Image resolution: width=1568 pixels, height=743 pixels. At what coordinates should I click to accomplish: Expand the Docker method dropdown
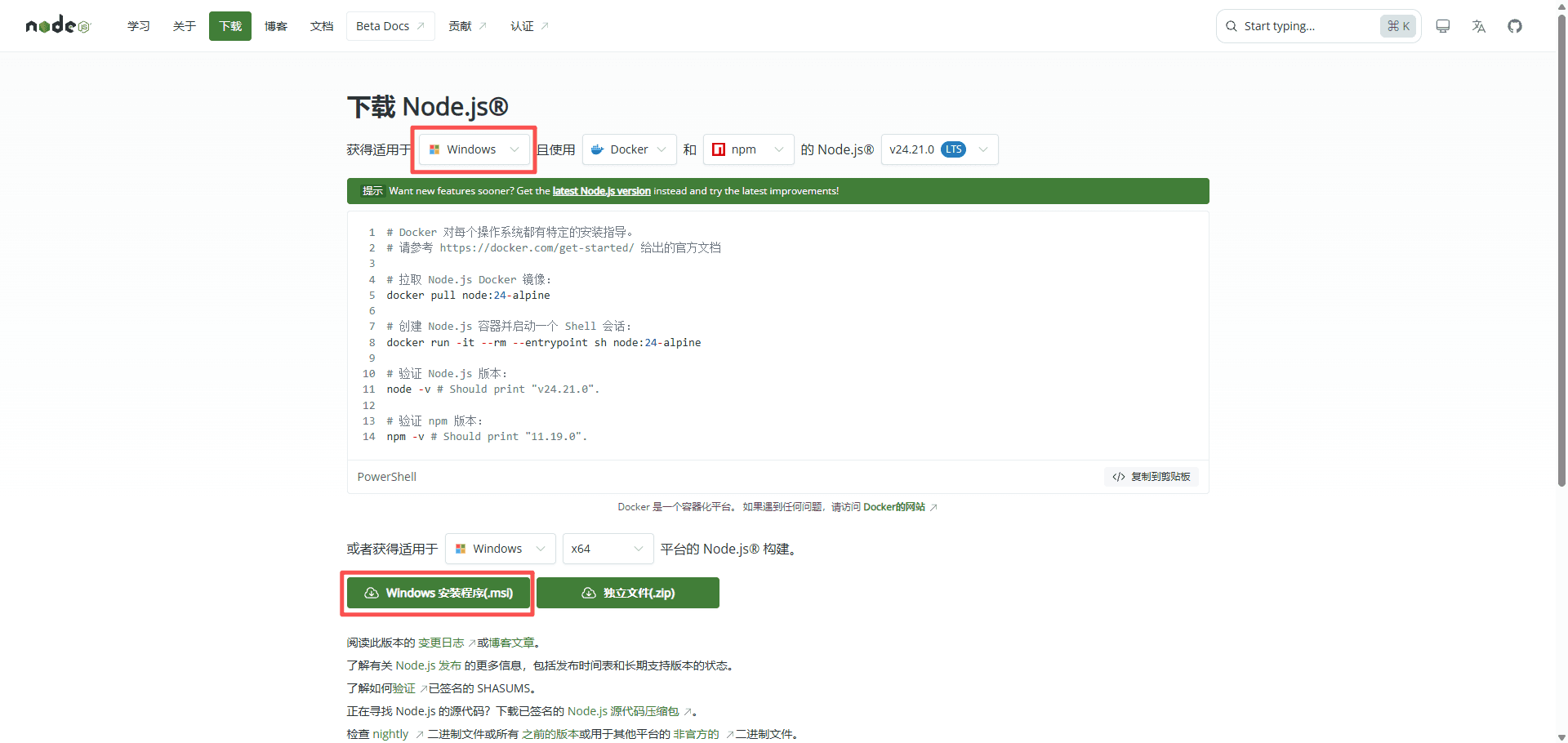(630, 149)
